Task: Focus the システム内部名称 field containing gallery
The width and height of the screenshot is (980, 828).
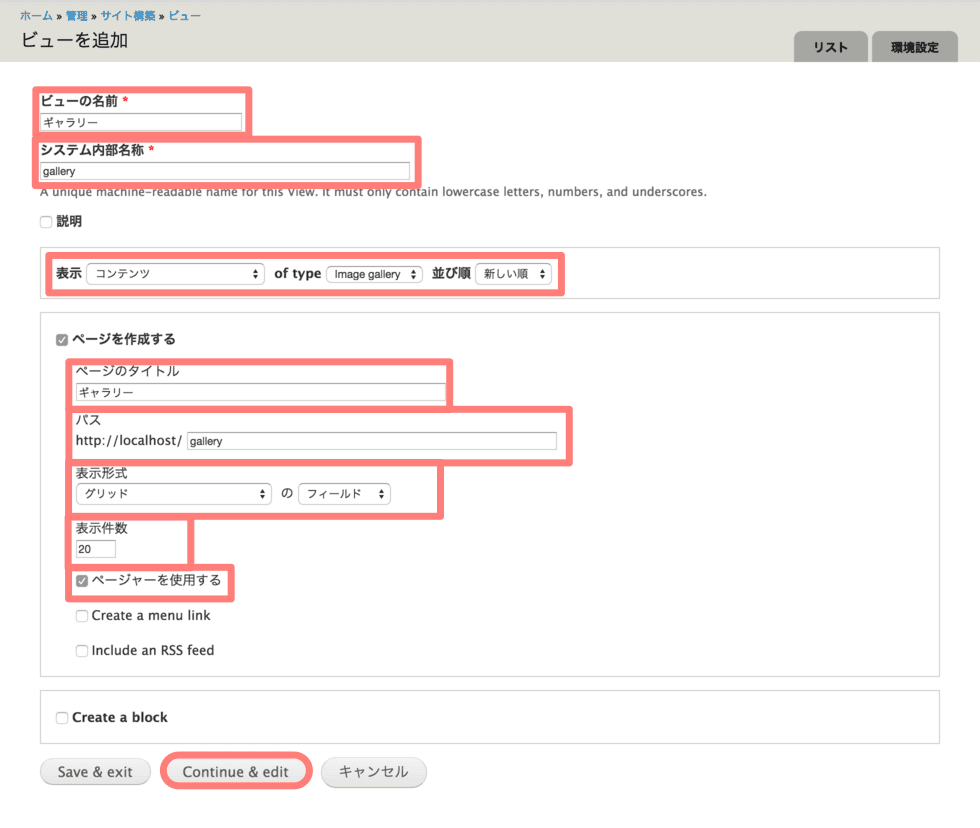Action: tap(225, 171)
